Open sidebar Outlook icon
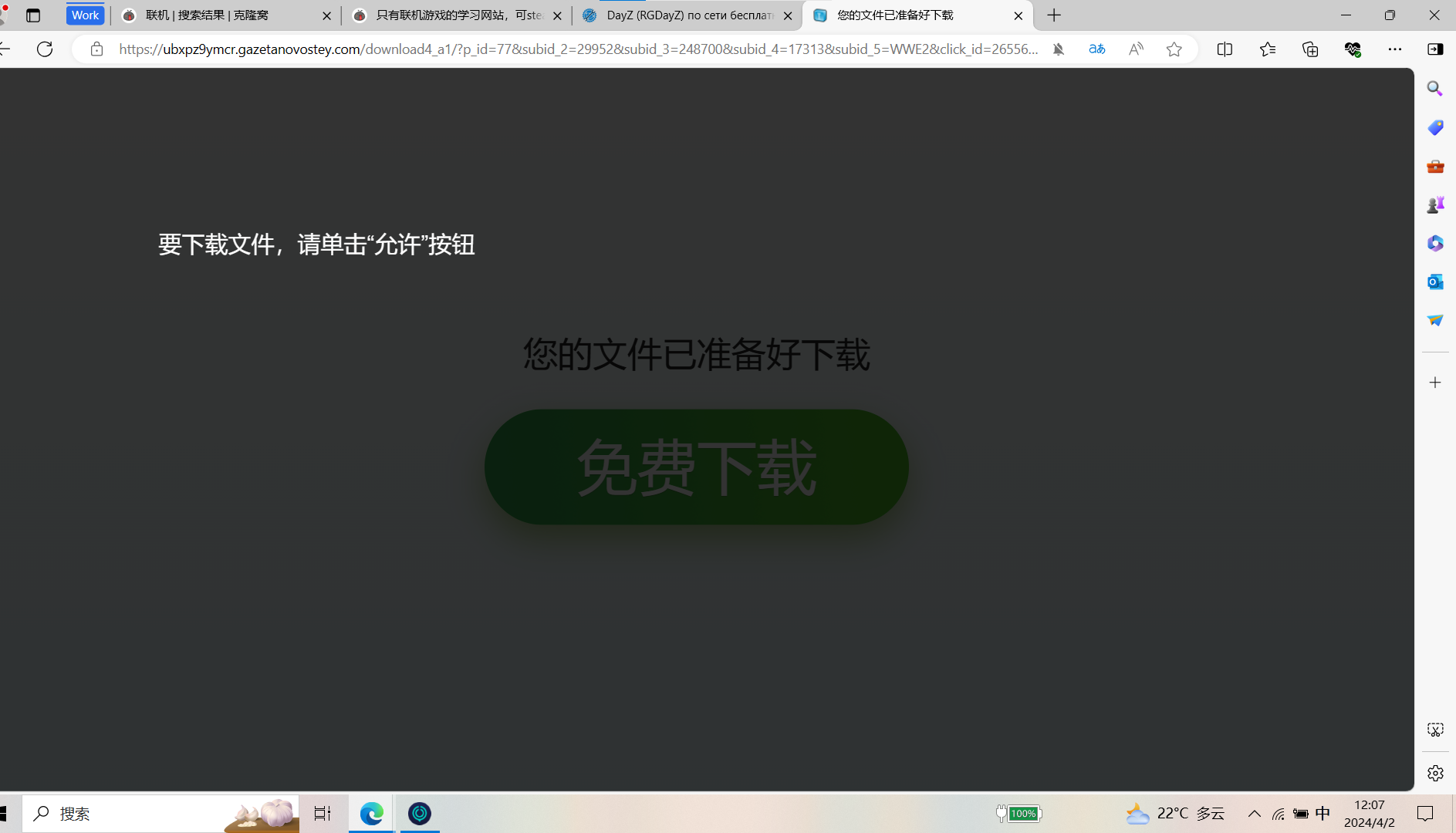This screenshot has height=833, width=1456. 1435,282
